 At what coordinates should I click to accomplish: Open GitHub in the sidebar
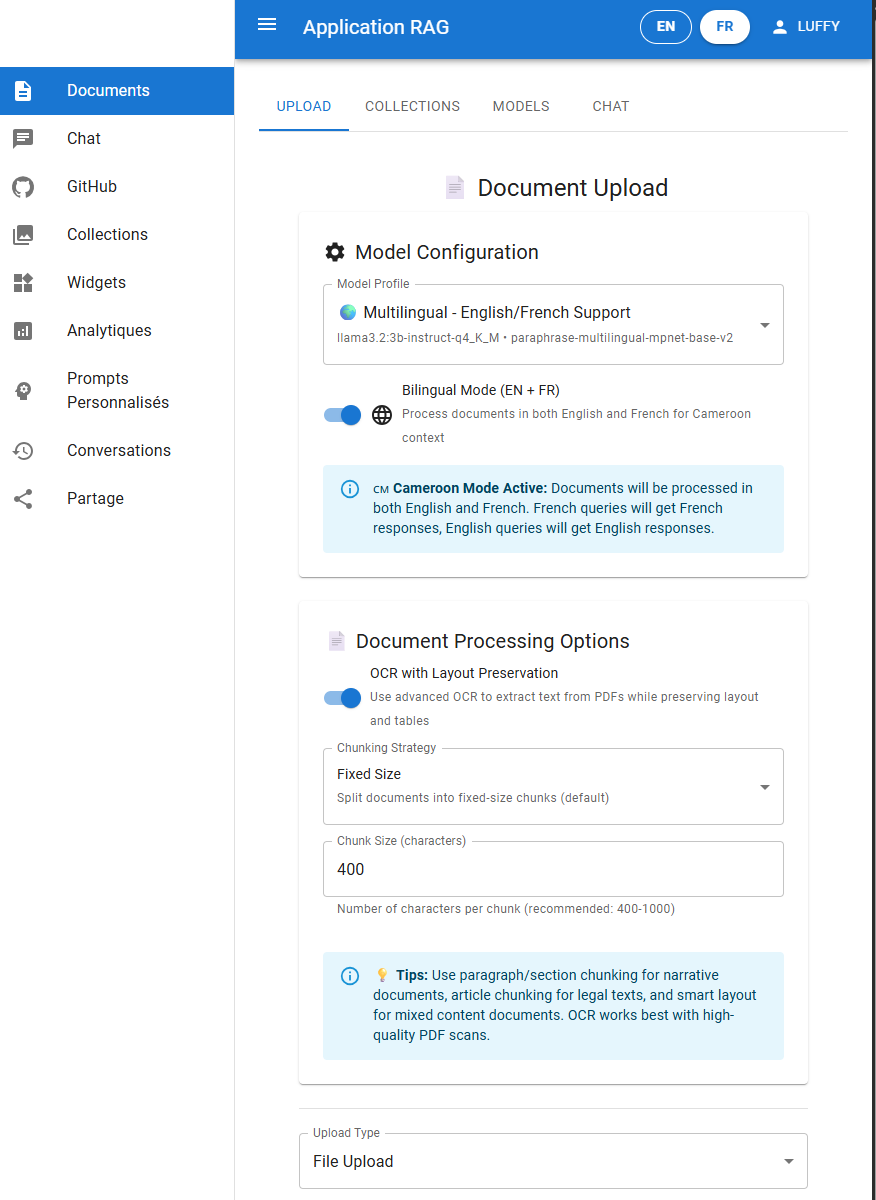[x=117, y=187]
